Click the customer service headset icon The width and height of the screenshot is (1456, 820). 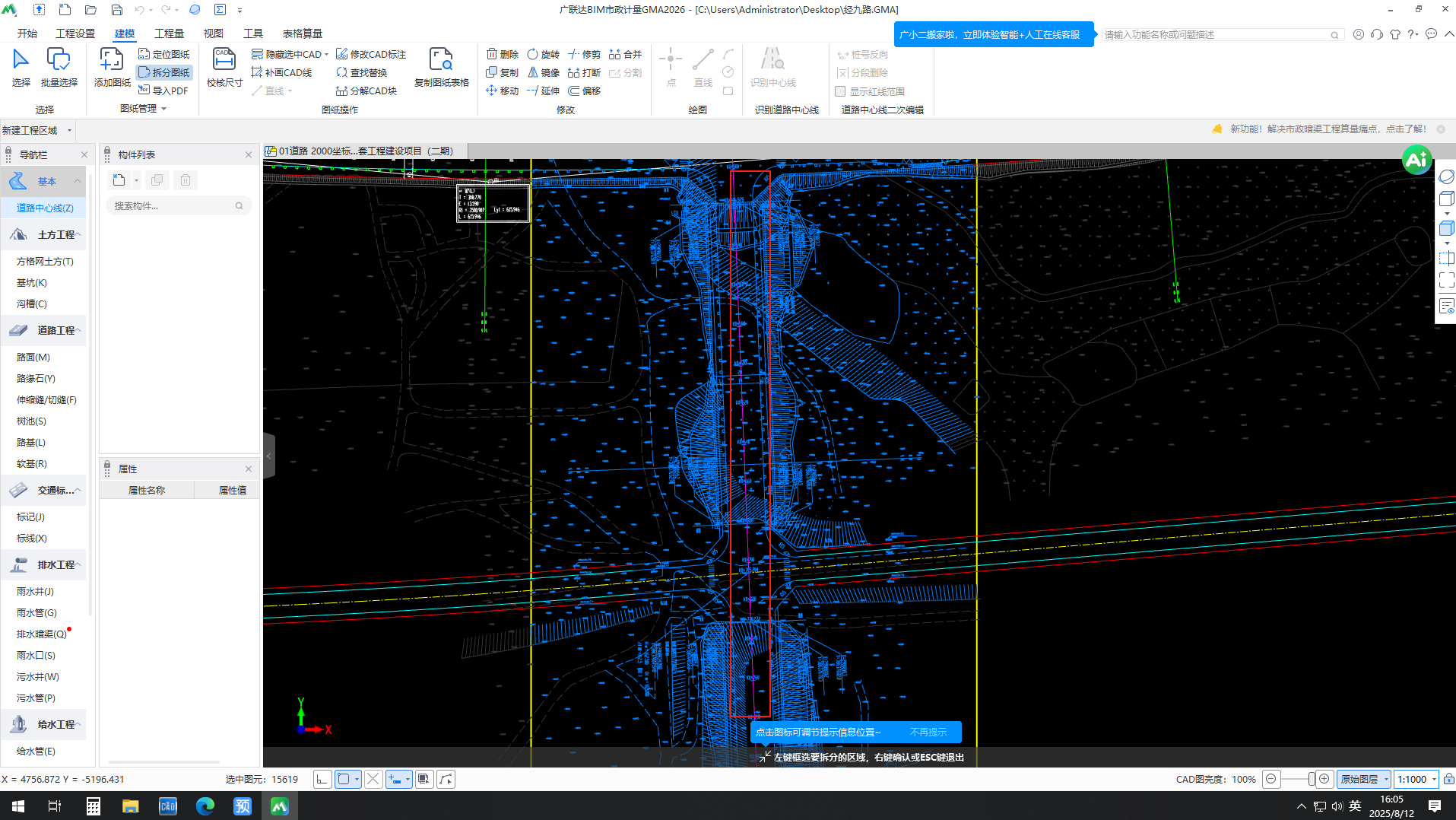coord(1376,34)
